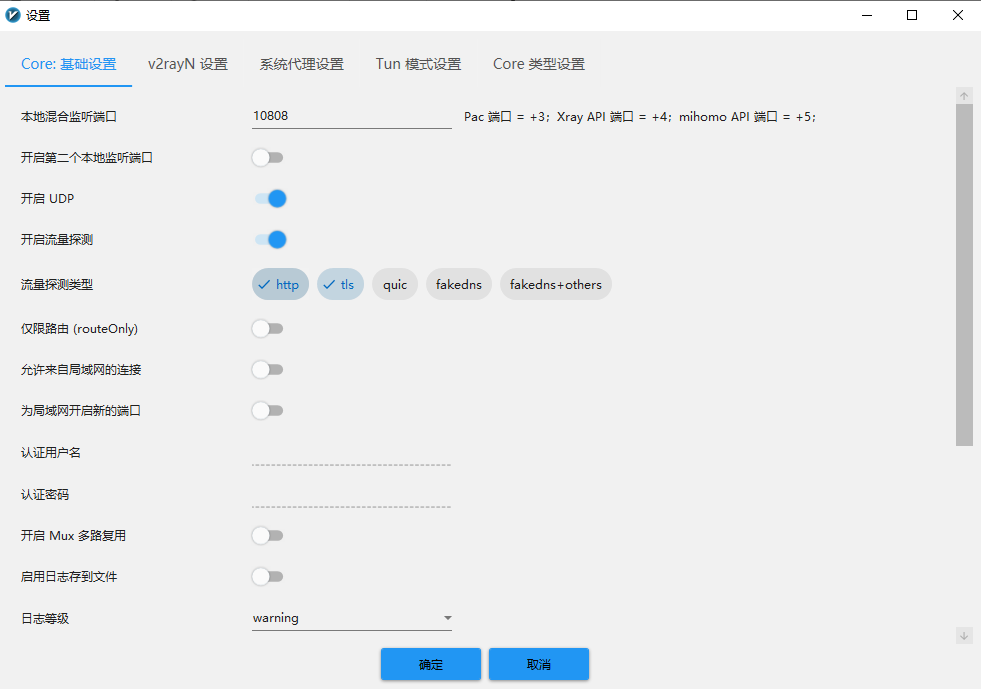Image resolution: width=981 pixels, height=689 pixels.
Task: Select the fakedns+others sniffing chip
Action: click(x=556, y=284)
